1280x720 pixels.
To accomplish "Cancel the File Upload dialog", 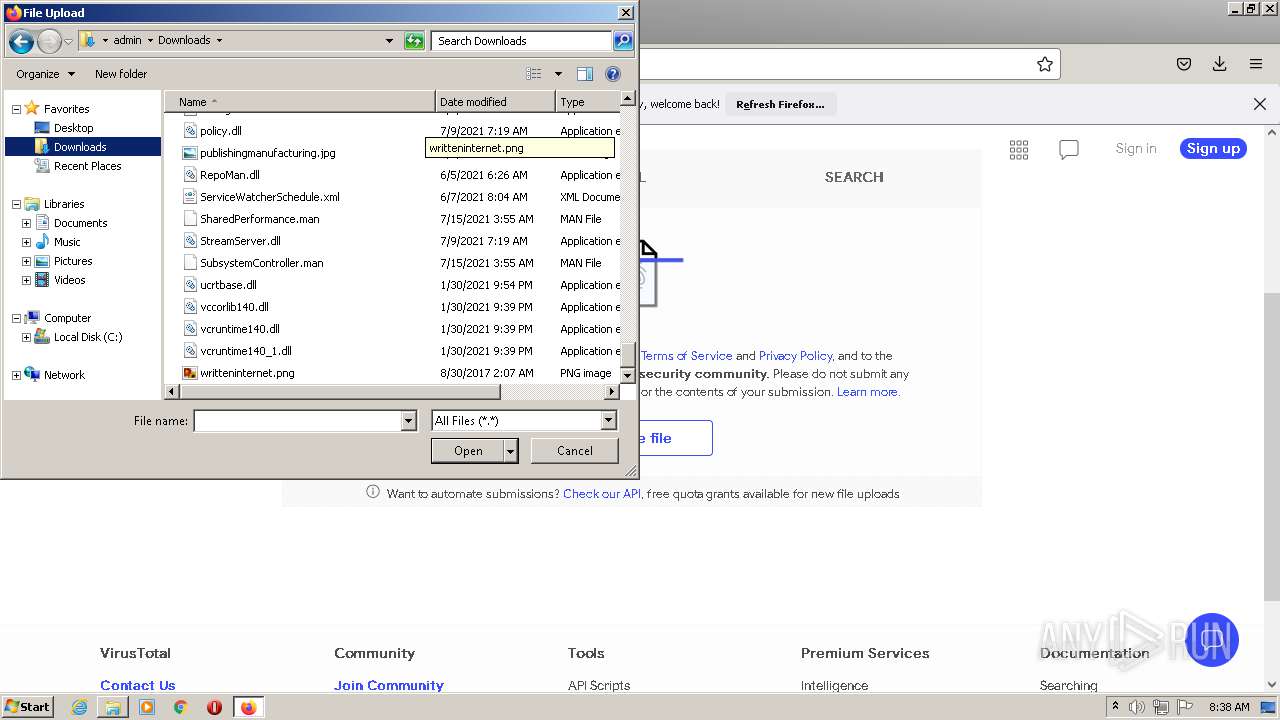I will coord(575,451).
